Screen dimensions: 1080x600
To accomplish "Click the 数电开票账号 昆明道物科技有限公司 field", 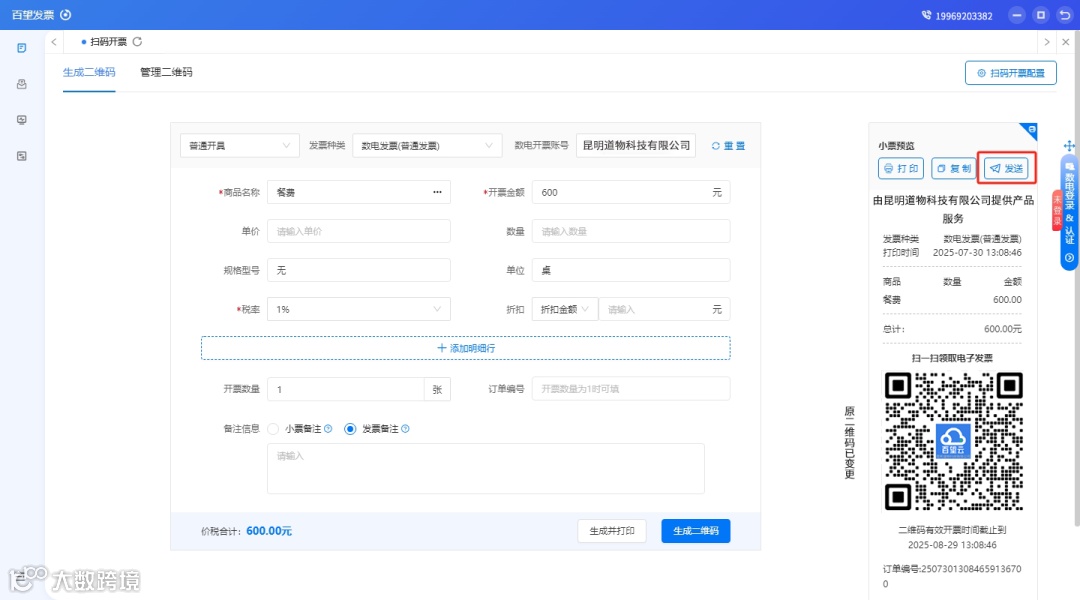I will coord(636,145).
